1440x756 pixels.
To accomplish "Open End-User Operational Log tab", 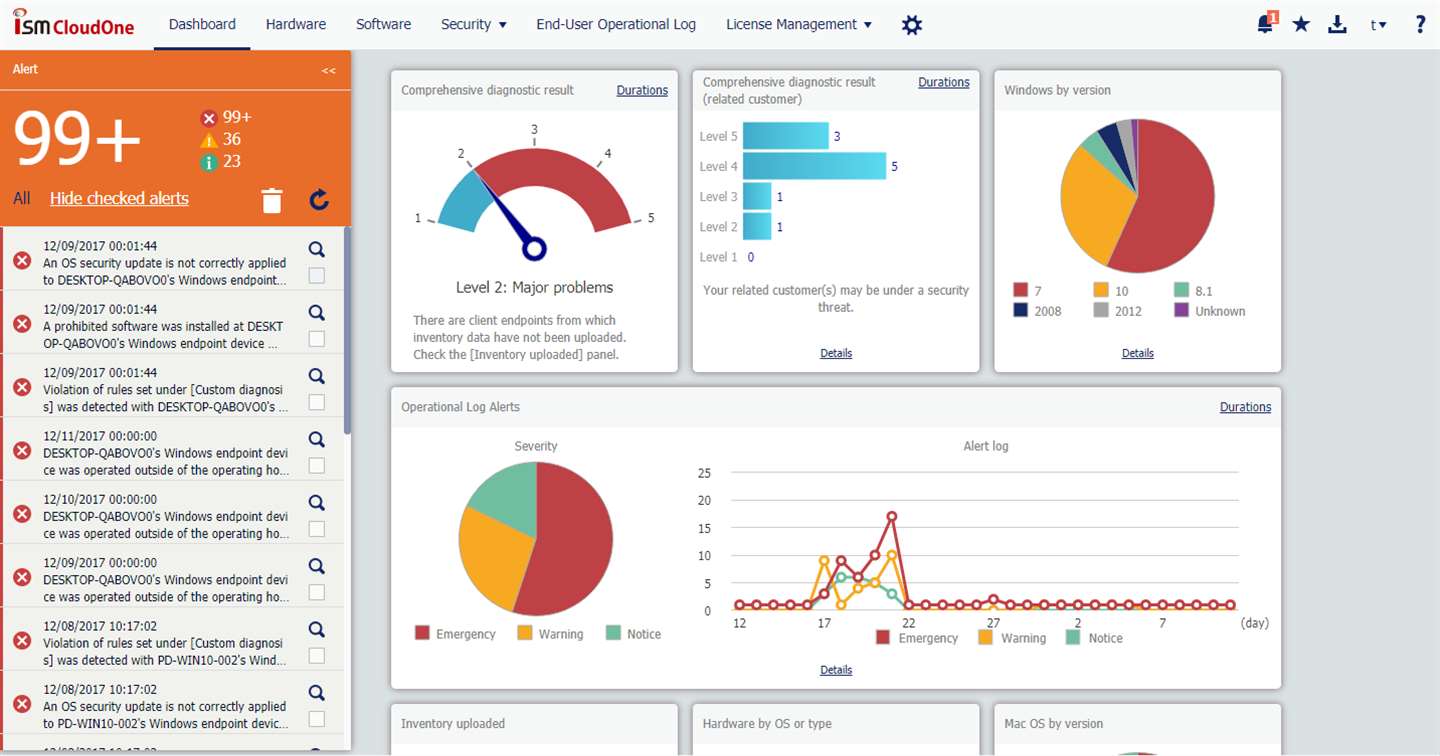I will point(616,24).
